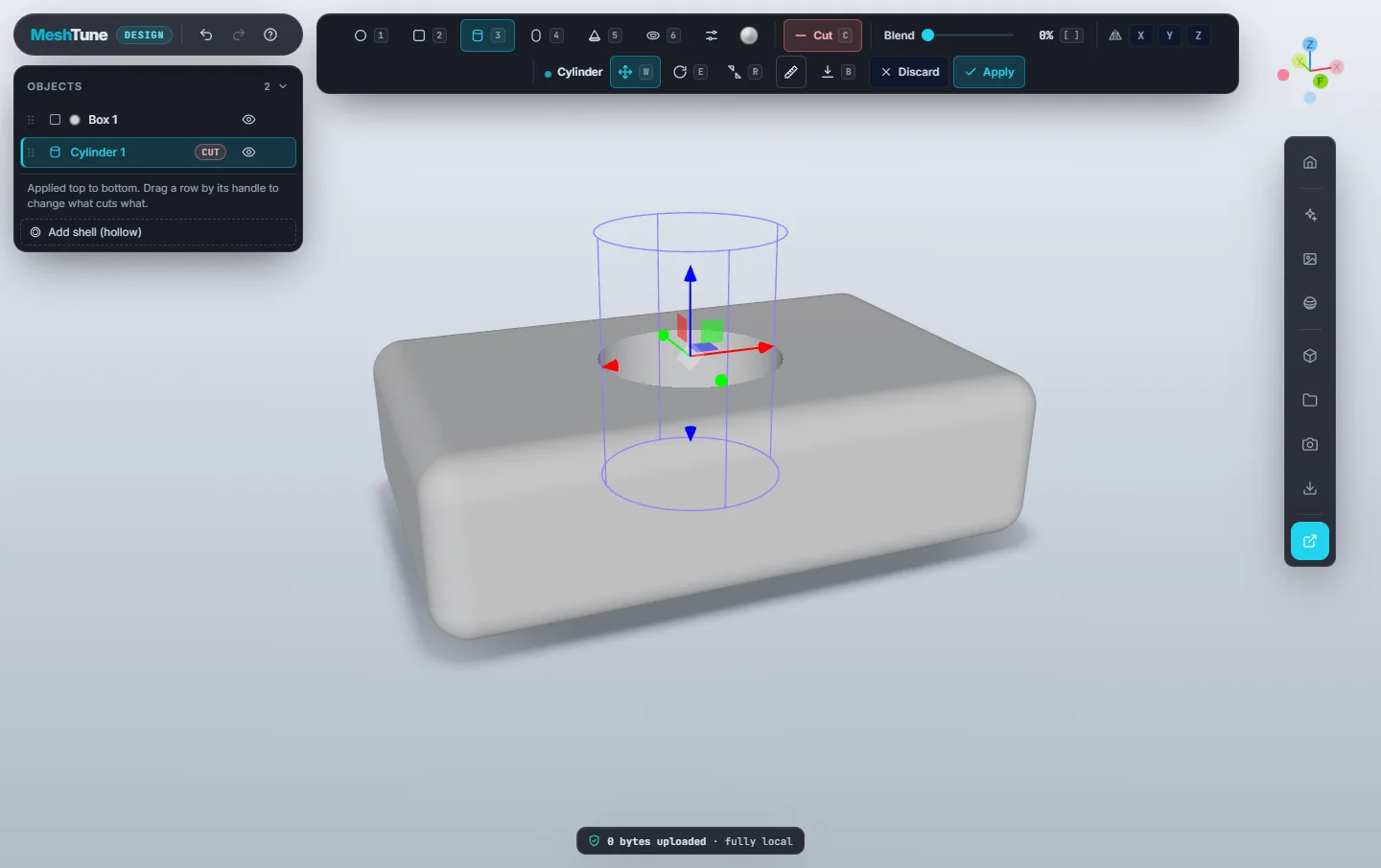Viewport: 1381px width, 868px height.
Task: Click the download icon in right sidebar
Action: pyautogui.click(x=1310, y=488)
